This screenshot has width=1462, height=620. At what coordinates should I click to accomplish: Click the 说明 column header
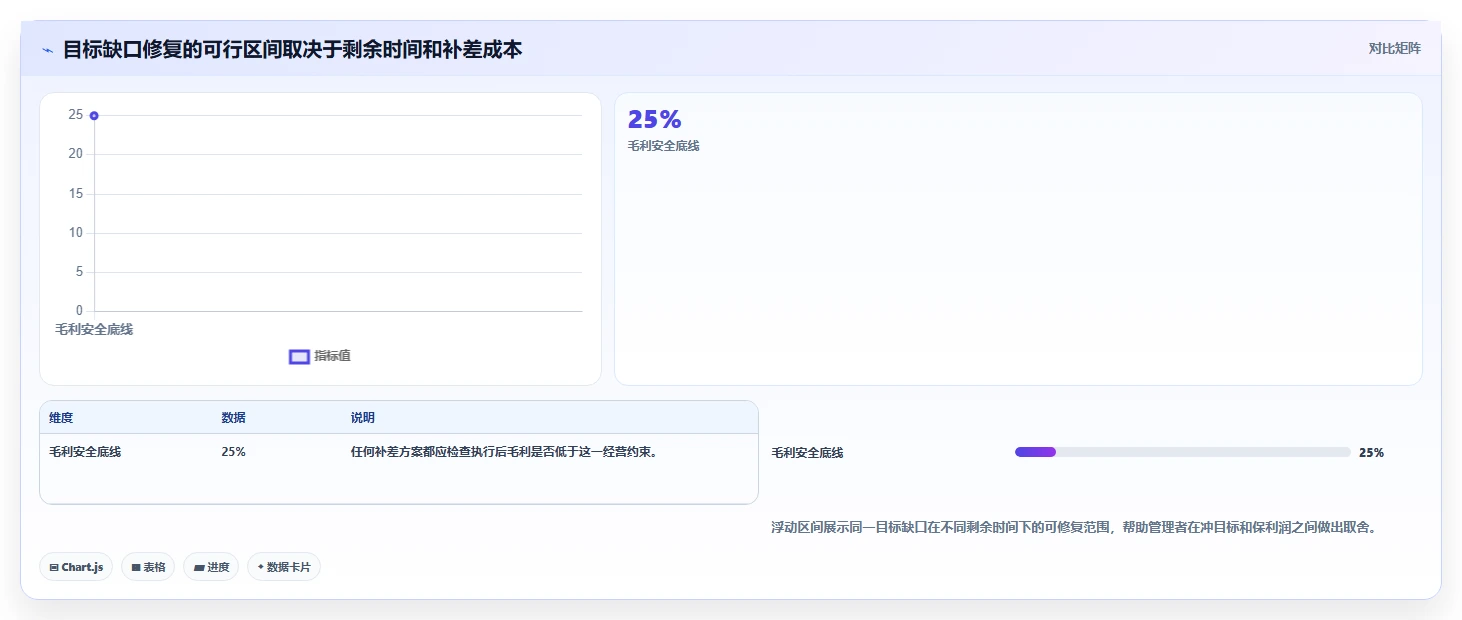click(362, 418)
